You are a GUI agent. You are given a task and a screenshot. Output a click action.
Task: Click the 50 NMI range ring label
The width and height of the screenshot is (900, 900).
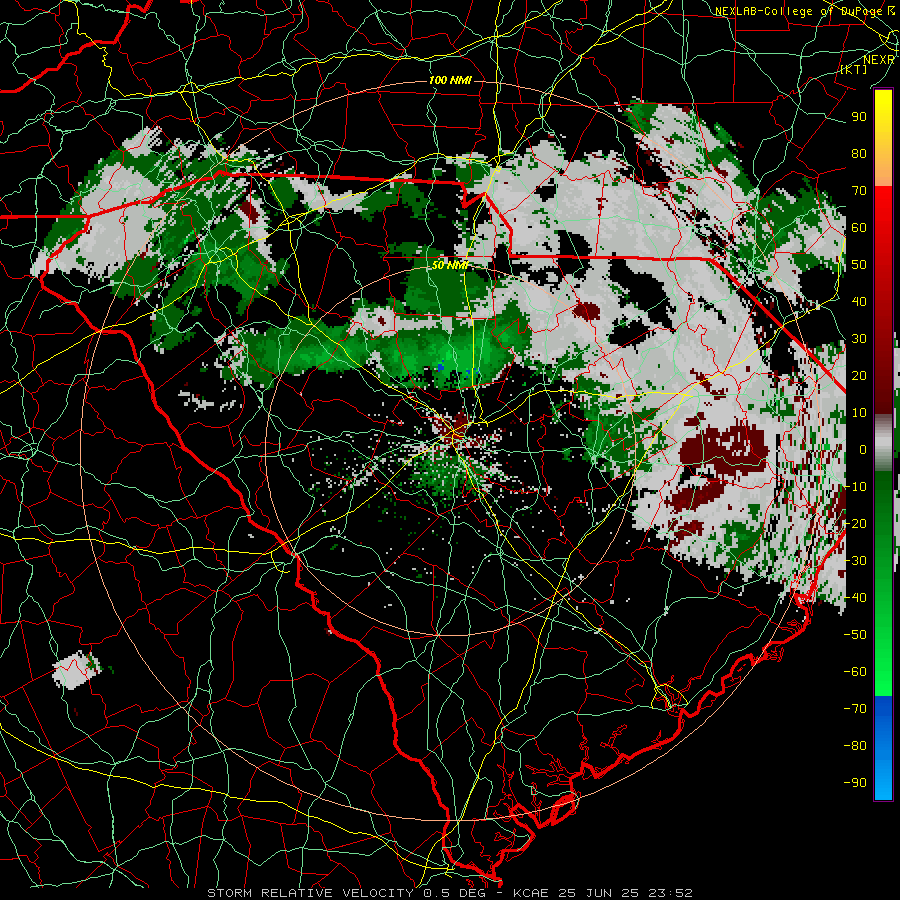(x=450, y=265)
